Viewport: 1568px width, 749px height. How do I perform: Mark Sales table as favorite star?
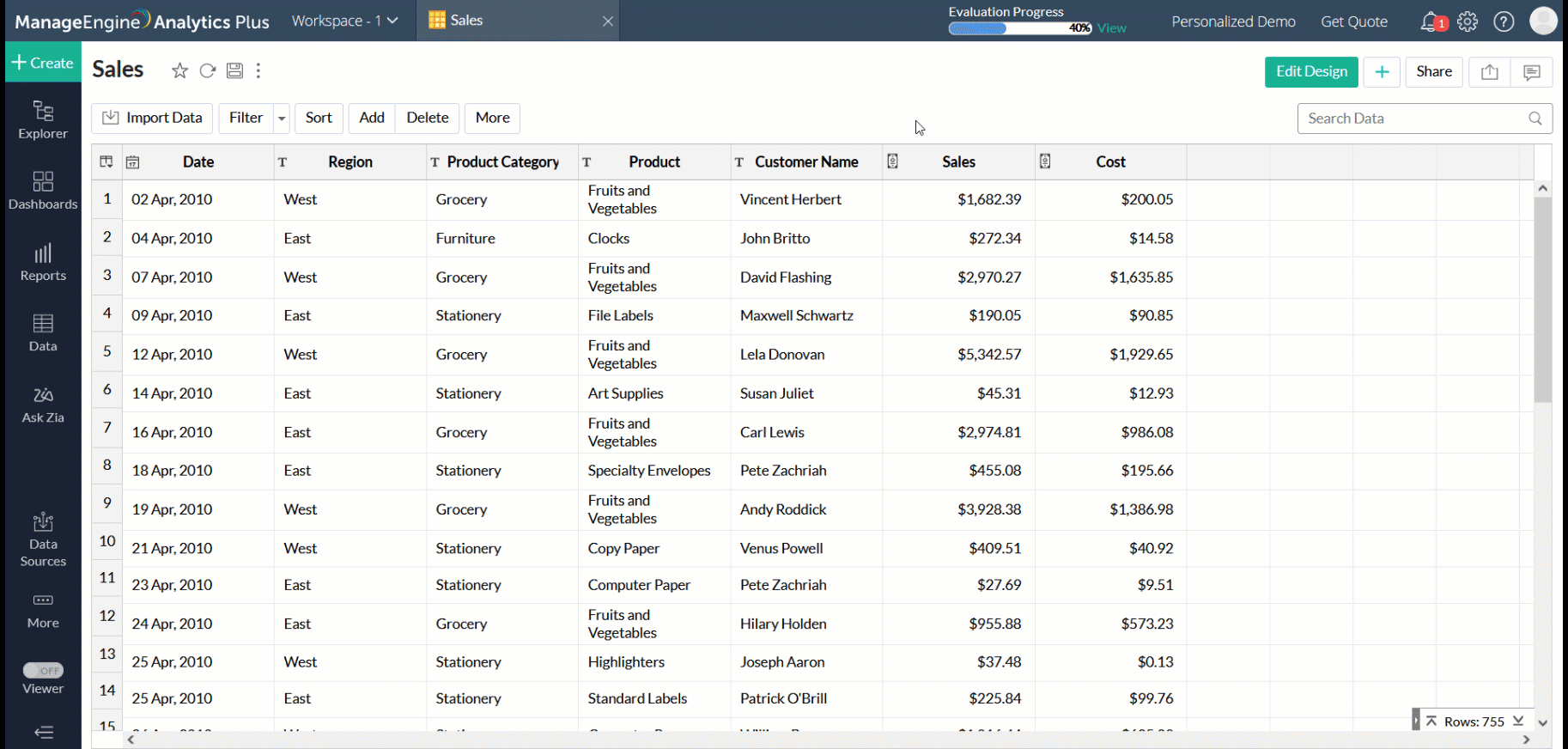tap(179, 71)
